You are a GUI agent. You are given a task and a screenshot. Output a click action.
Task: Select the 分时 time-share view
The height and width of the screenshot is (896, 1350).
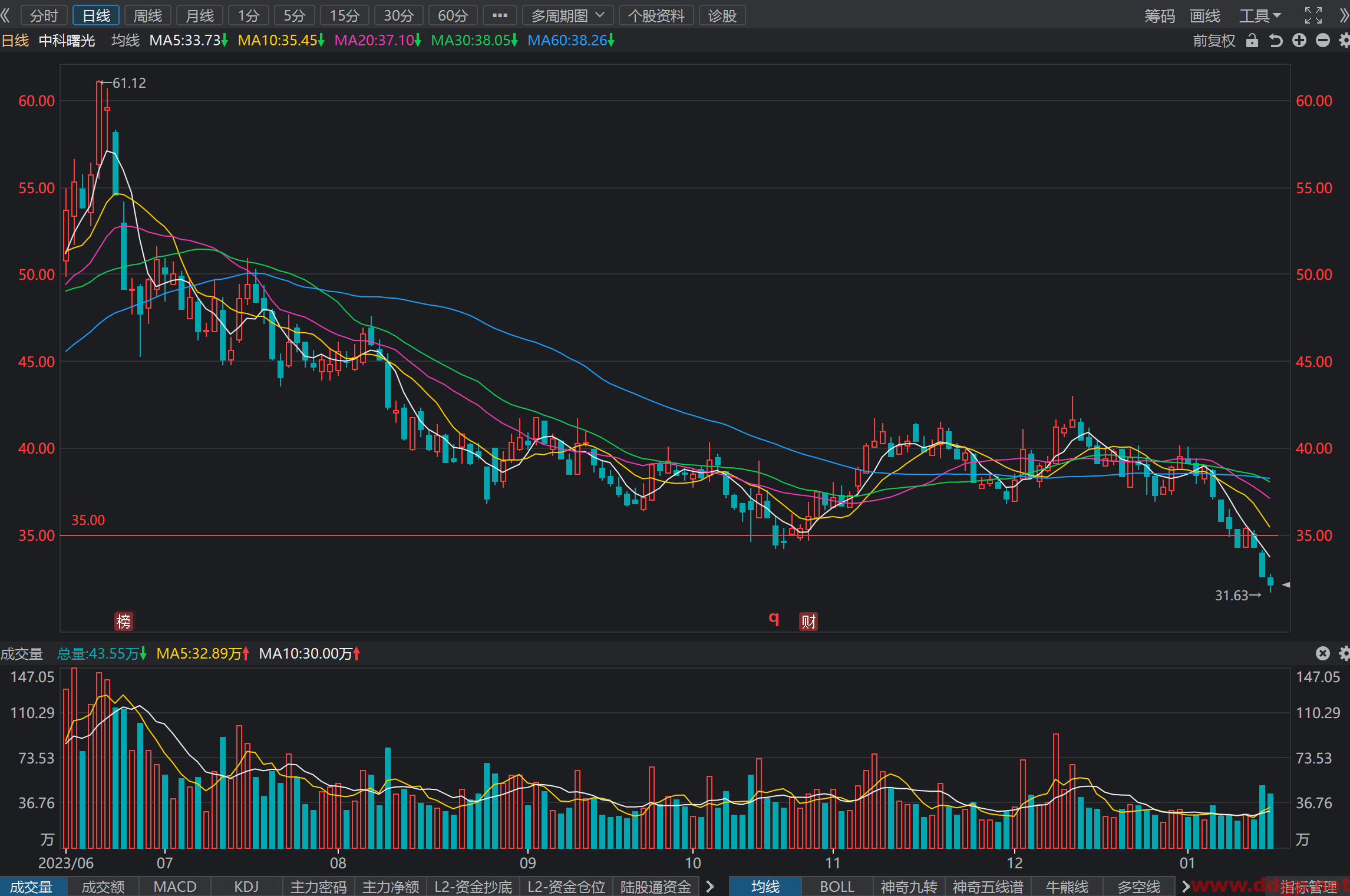point(44,15)
